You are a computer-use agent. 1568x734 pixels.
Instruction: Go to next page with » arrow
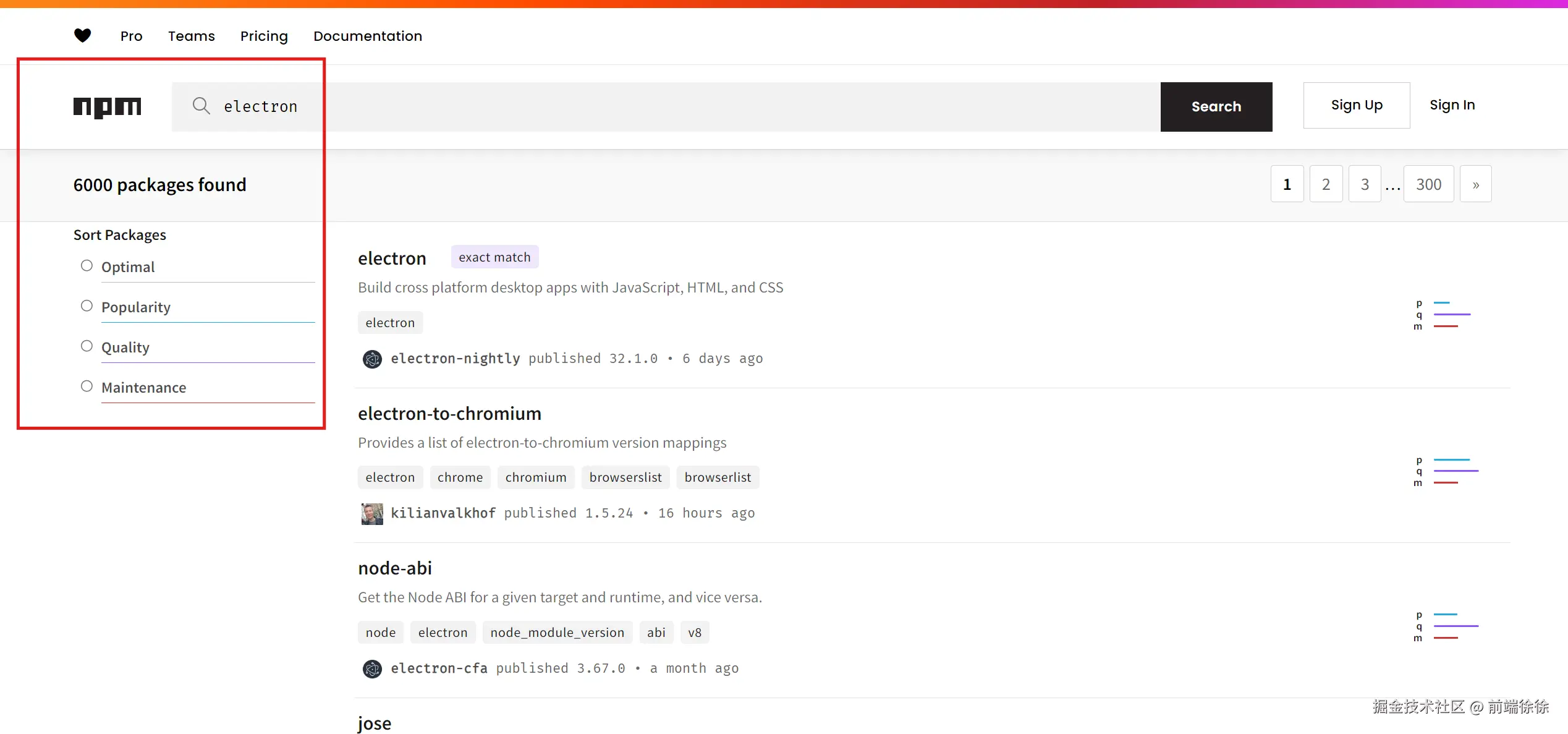point(1475,184)
